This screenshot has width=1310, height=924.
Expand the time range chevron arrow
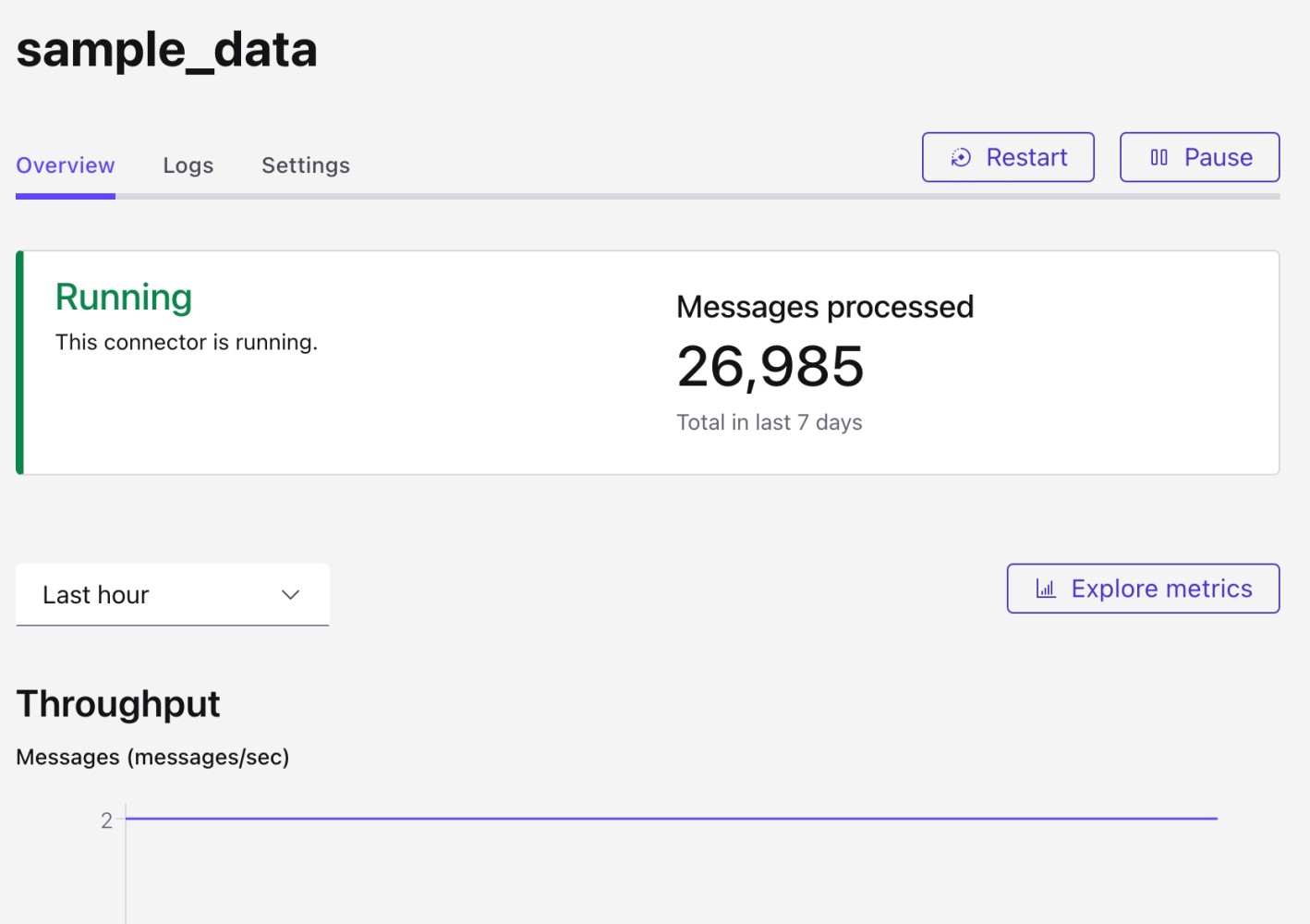click(x=291, y=595)
